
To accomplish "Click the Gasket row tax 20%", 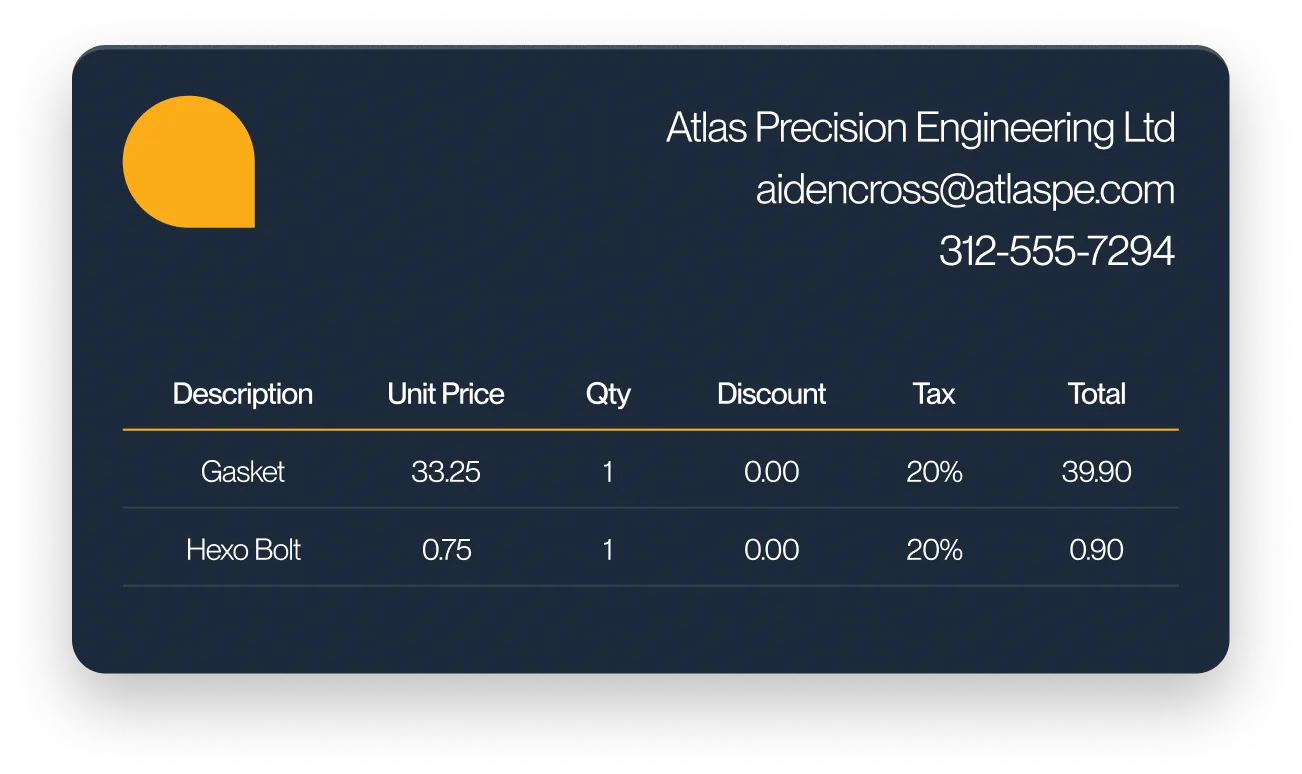I will coord(935,472).
